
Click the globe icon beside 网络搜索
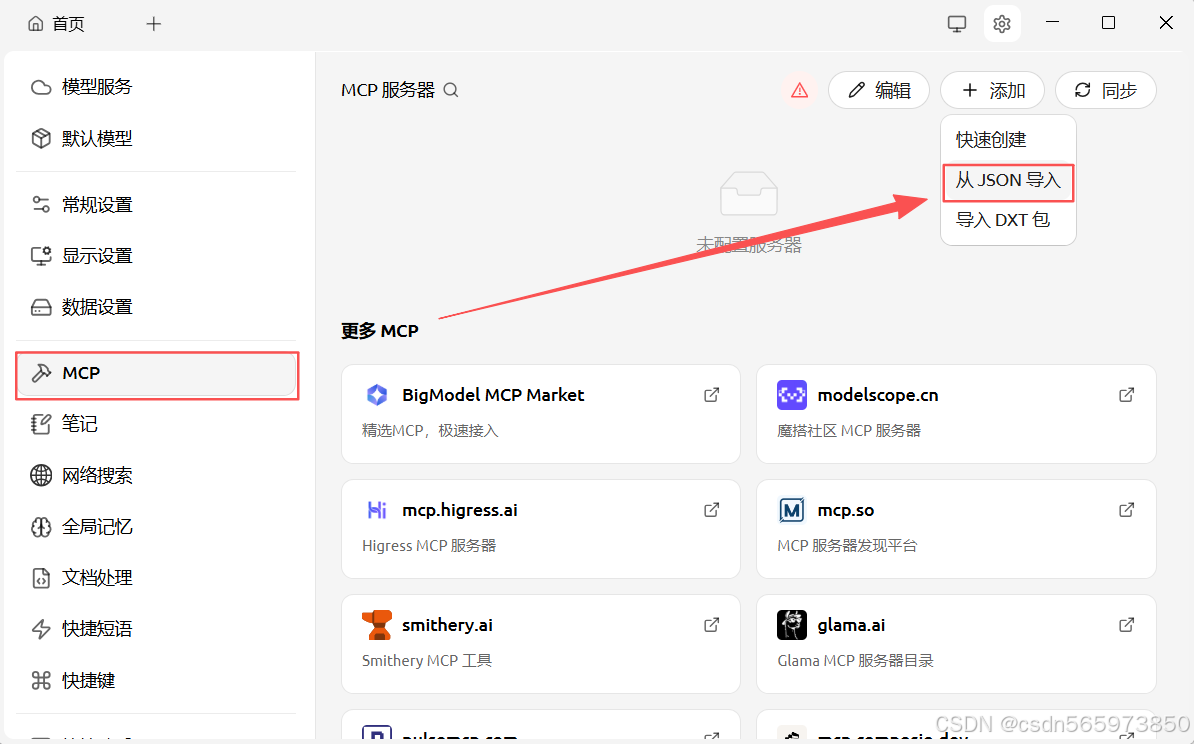tap(41, 475)
